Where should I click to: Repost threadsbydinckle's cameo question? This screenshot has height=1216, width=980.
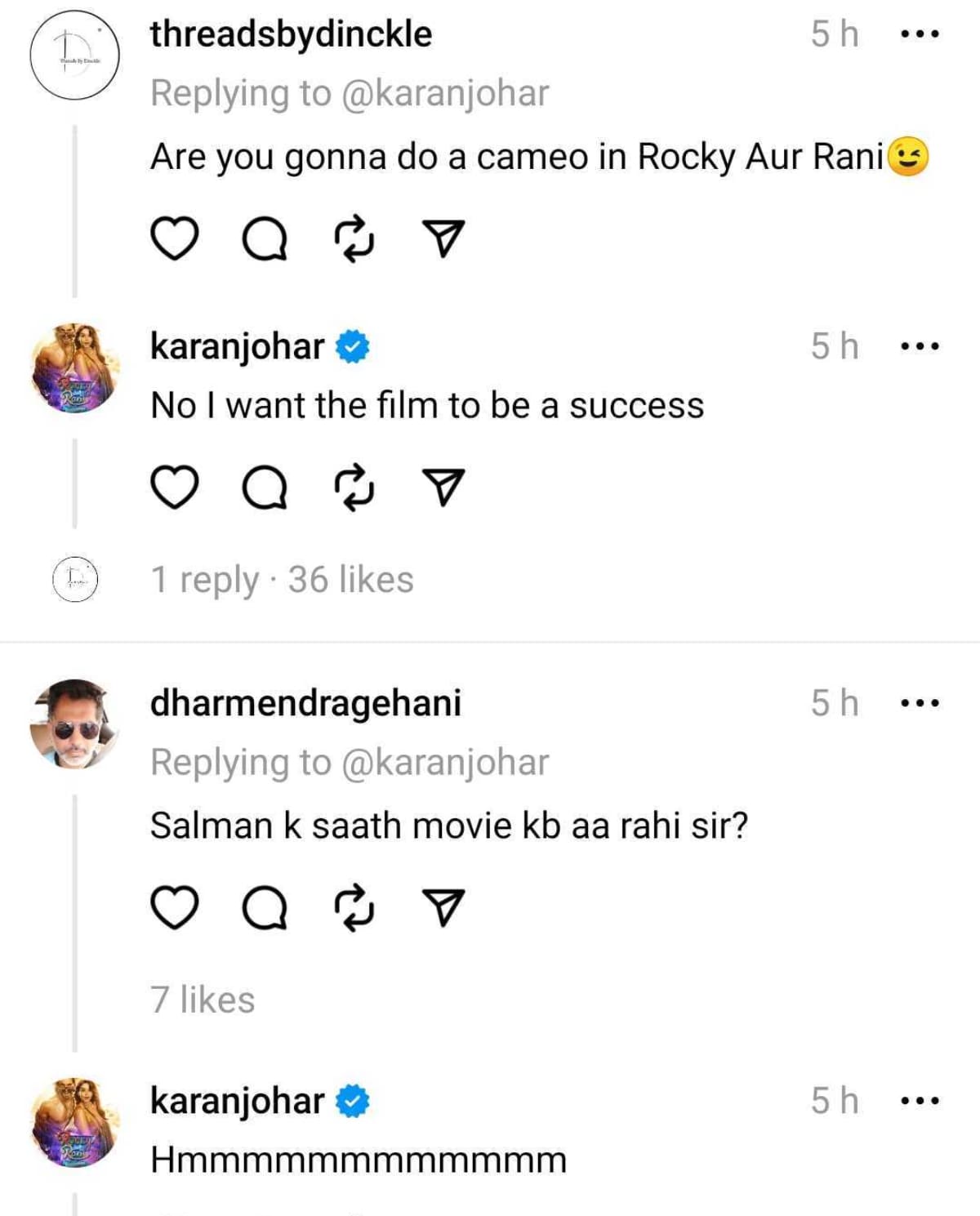pyautogui.click(x=354, y=239)
